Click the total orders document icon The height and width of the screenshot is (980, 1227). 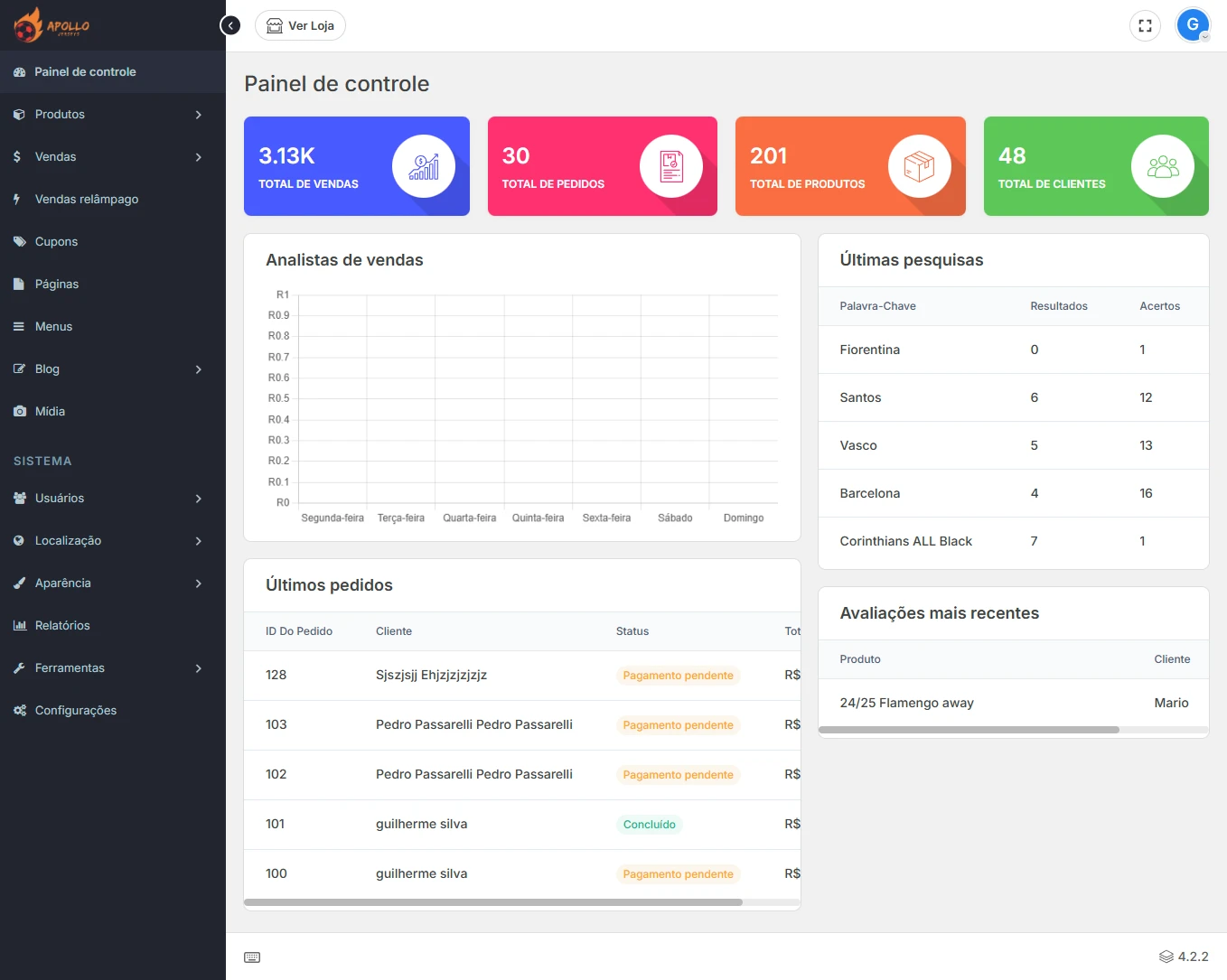coord(670,166)
